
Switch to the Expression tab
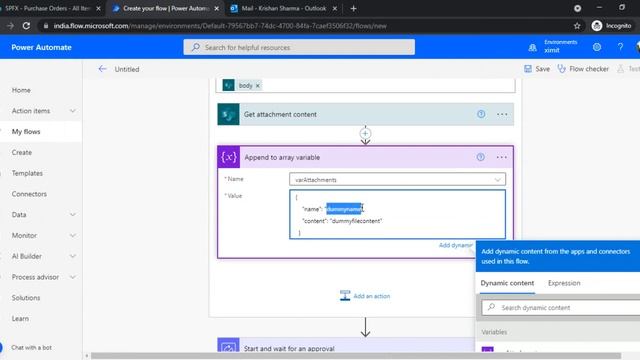pyautogui.click(x=564, y=283)
